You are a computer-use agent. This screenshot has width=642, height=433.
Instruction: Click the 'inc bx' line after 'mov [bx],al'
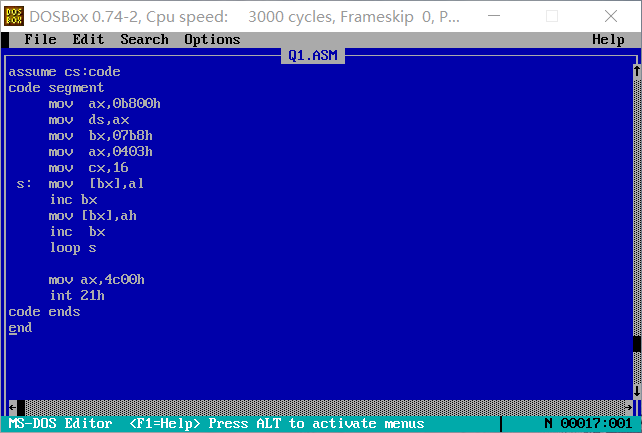73,200
